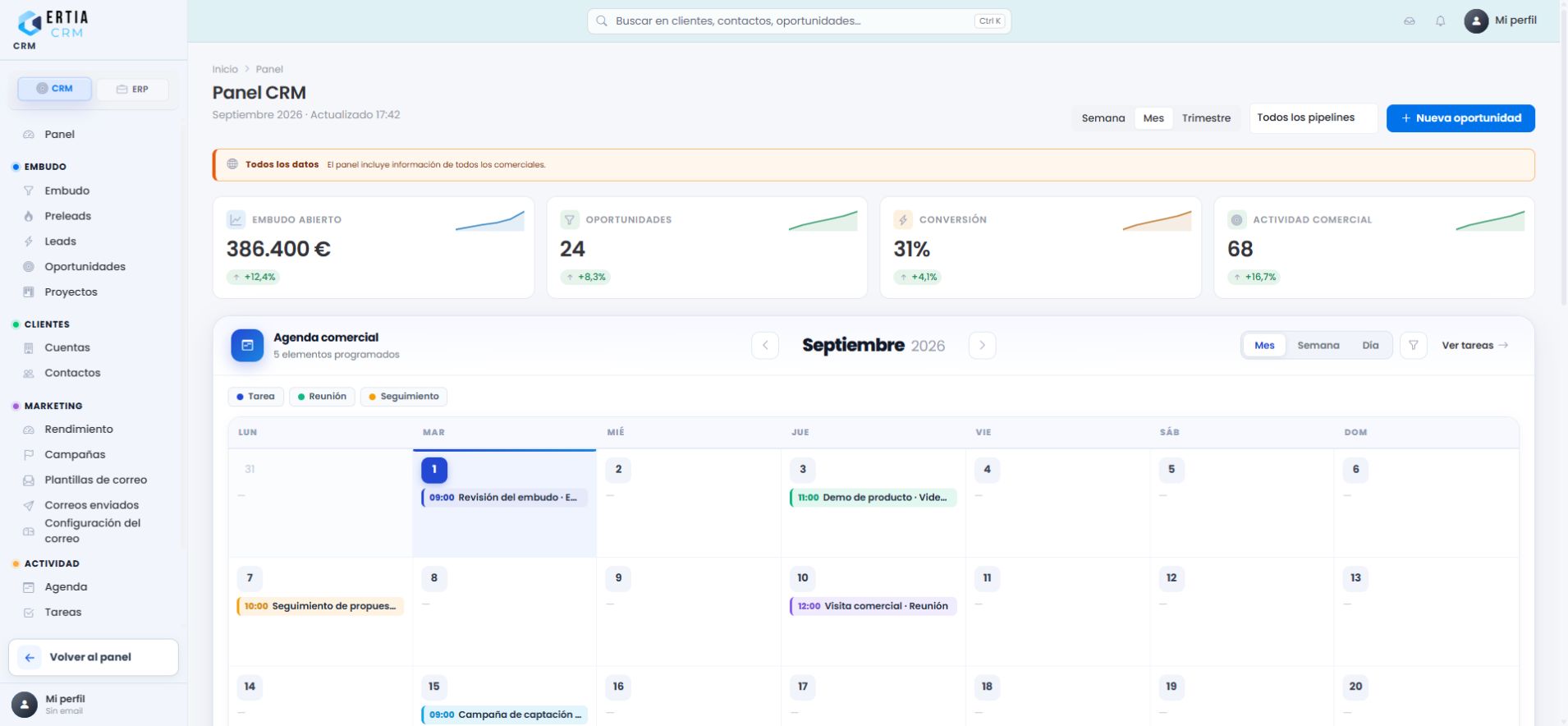Click Volver al panel button
The height and width of the screenshot is (726, 1568).
click(x=94, y=658)
